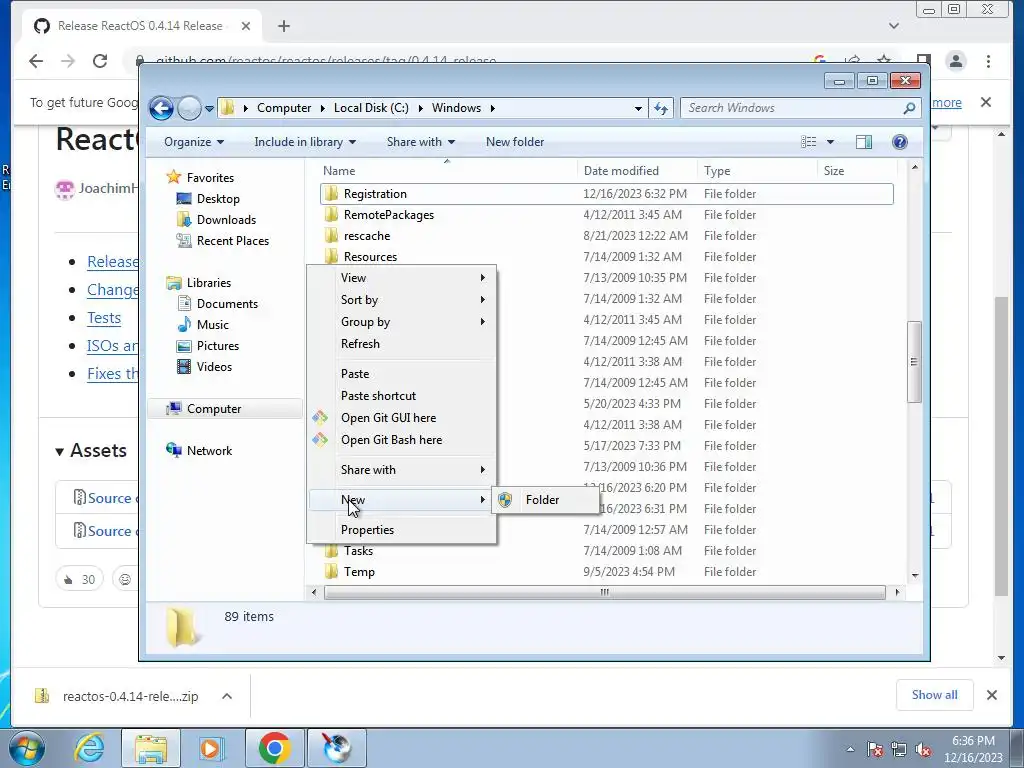Screen dimensions: 1024x768
Task: Choose Refresh from context menu
Action: click(x=402, y=344)
